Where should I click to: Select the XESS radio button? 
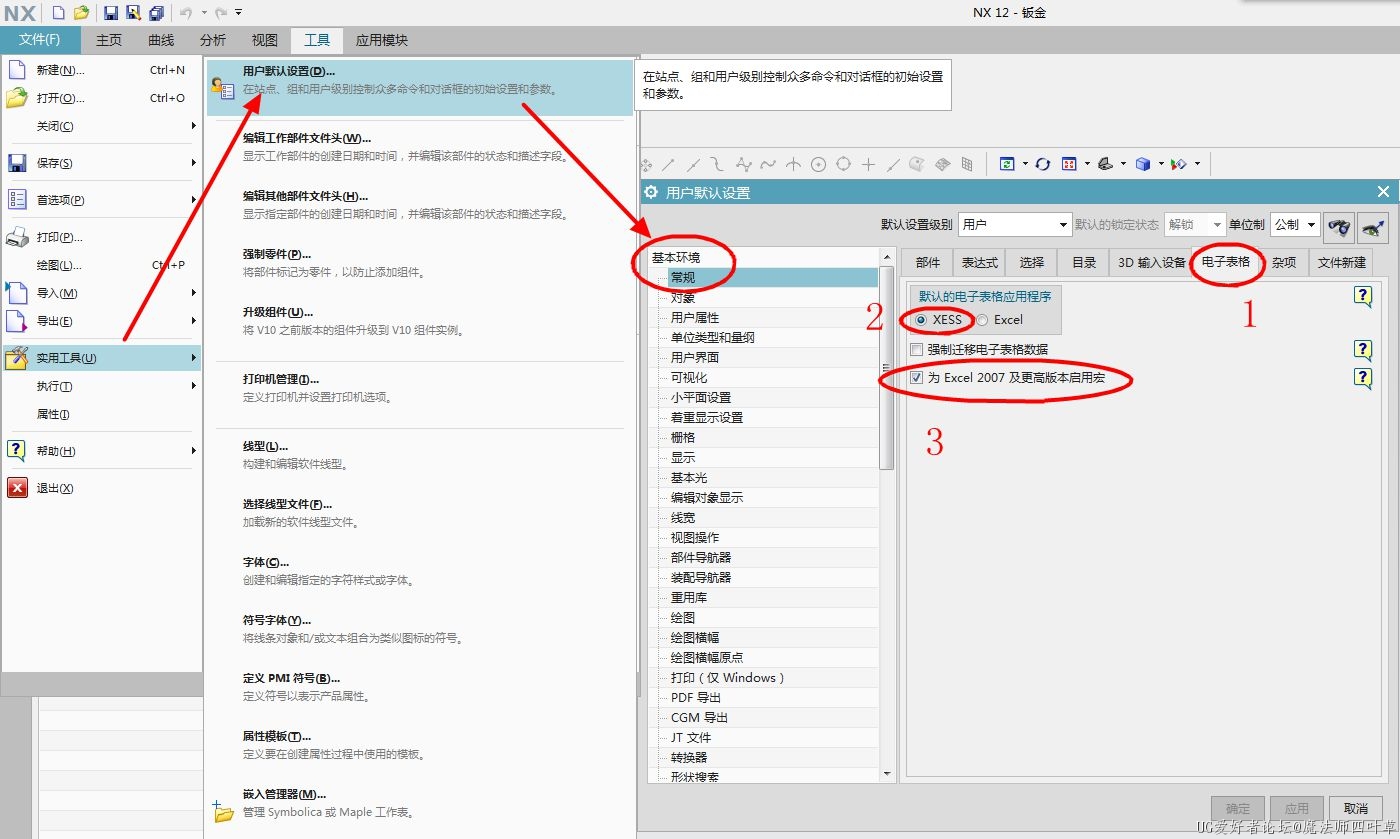tap(920, 320)
